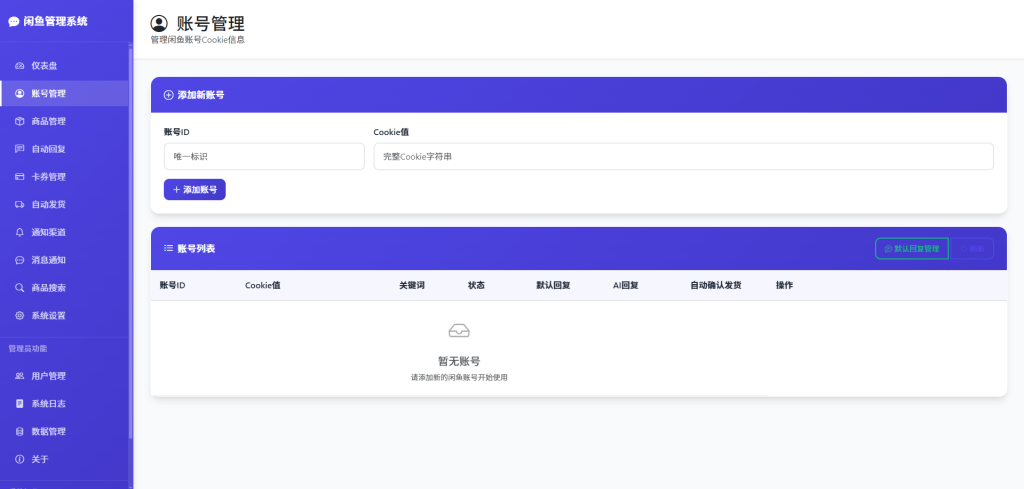The height and width of the screenshot is (489, 1024).
Task: Click the 操作 column header
Action: tap(784, 285)
